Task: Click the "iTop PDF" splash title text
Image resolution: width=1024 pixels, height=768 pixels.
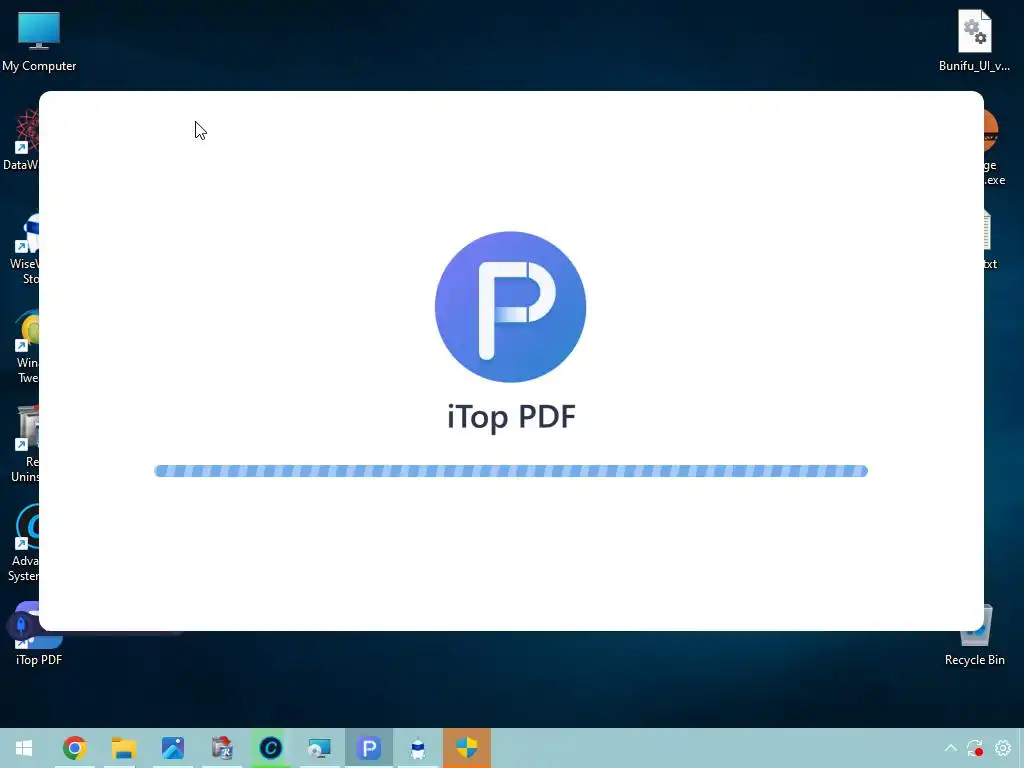Action: pyautogui.click(x=511, y=417)
